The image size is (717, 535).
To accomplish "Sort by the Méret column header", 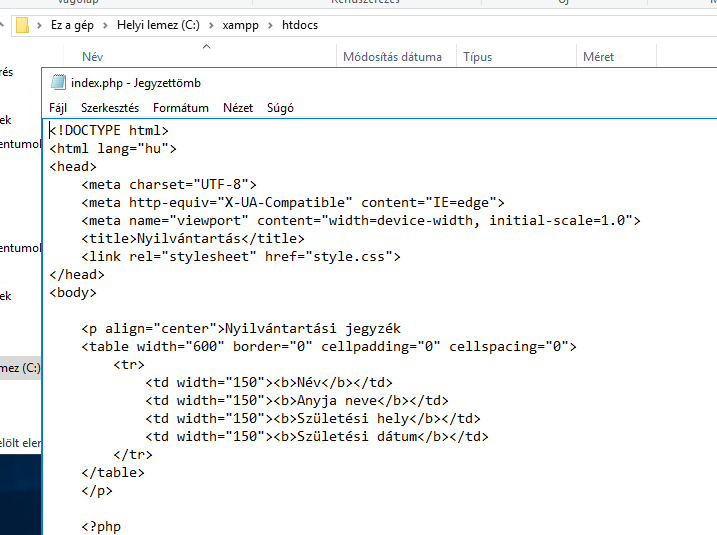I will click(598, 57).
